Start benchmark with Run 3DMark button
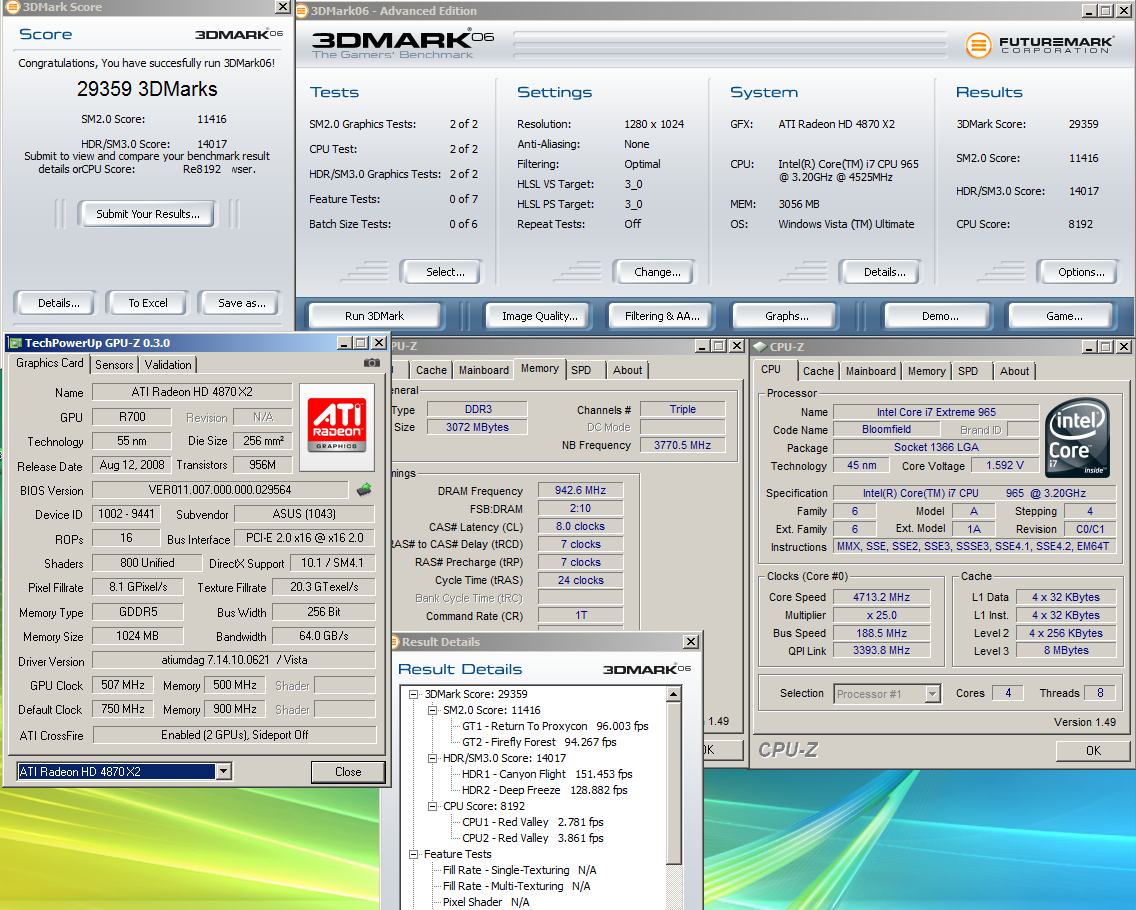Image resolution: width=1136 pixels, height=910 pixels. pos(375,316)
